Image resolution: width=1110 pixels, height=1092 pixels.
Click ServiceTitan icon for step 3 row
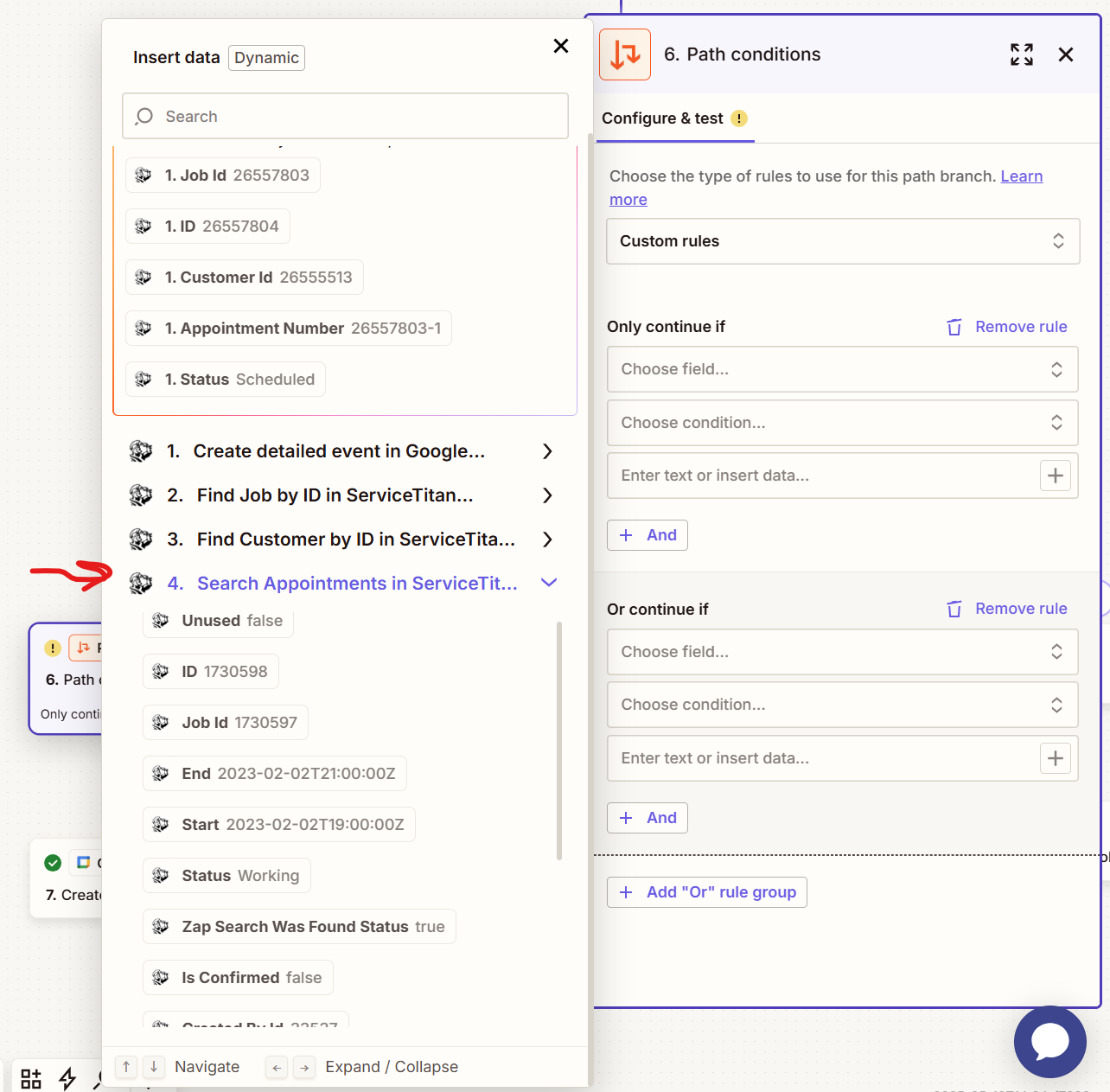point(141,540)
